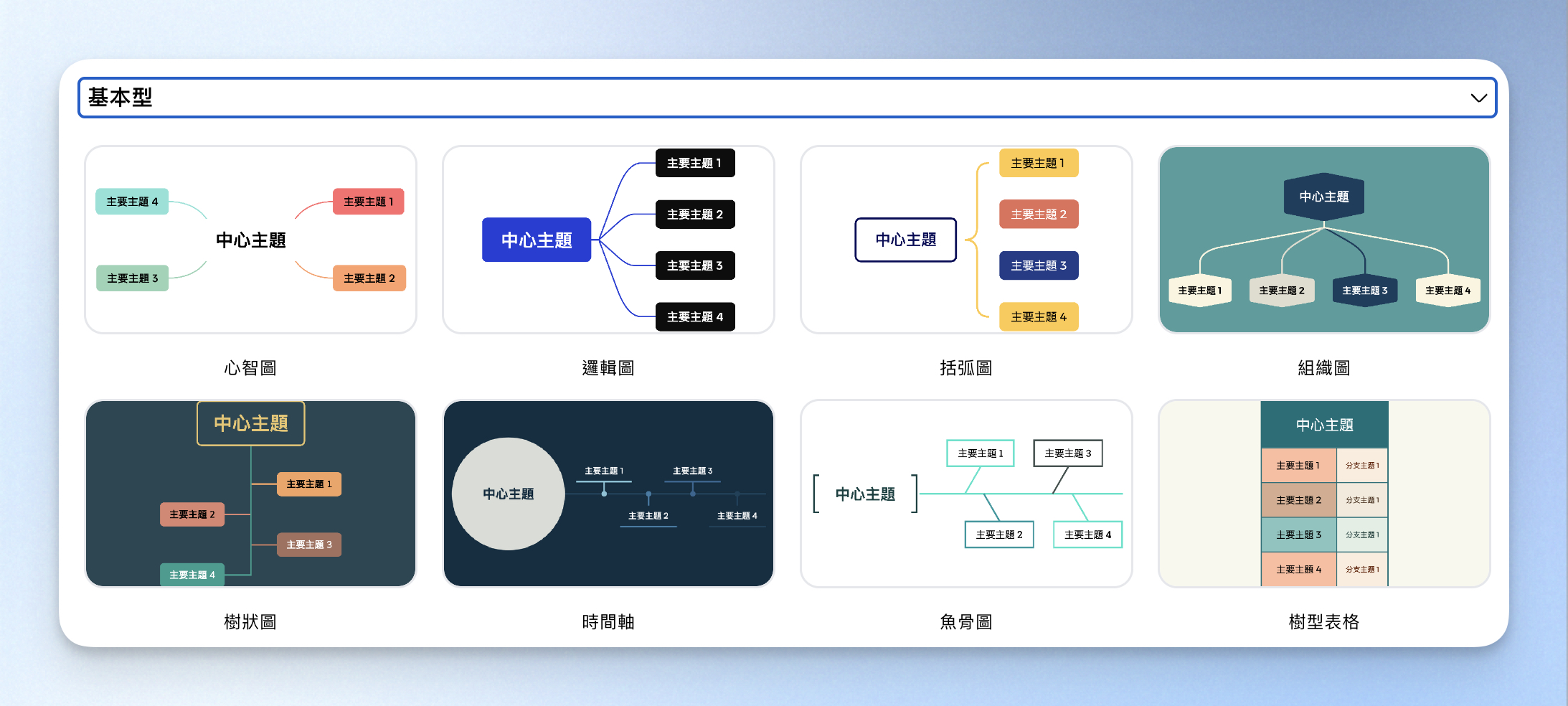Choose the 樹狀圖 tree chart template thumbnail
1568x706 pixels.
pos(250,494)
